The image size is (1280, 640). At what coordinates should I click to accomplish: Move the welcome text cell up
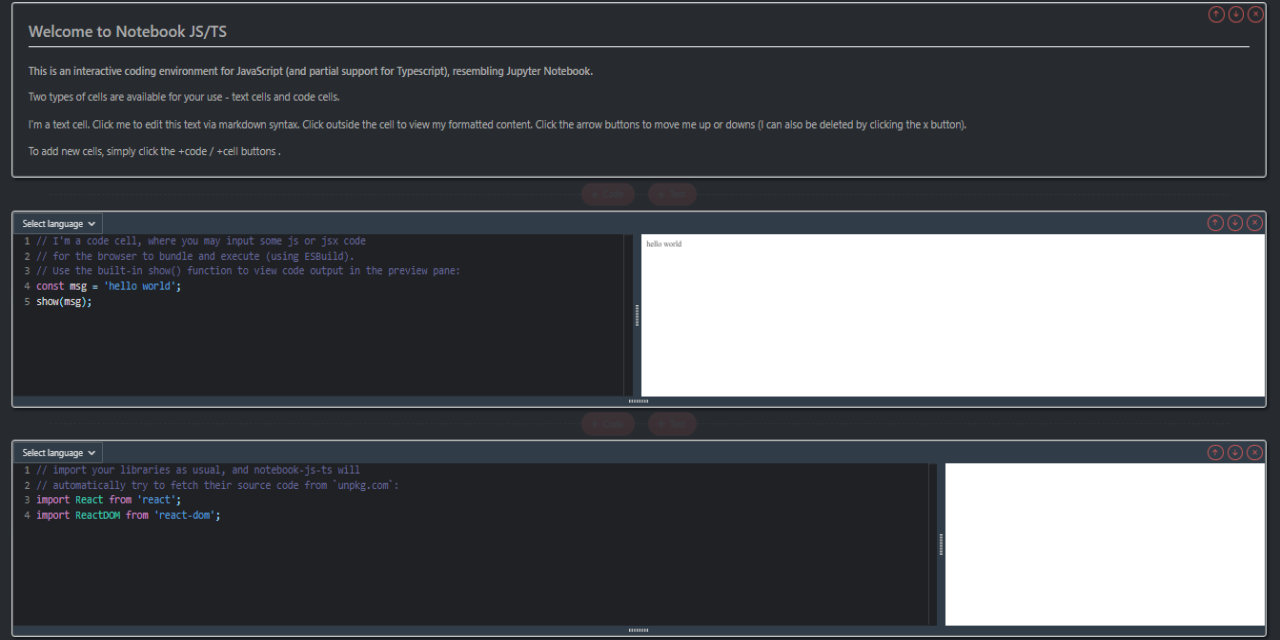click(x=1216, y=14)
